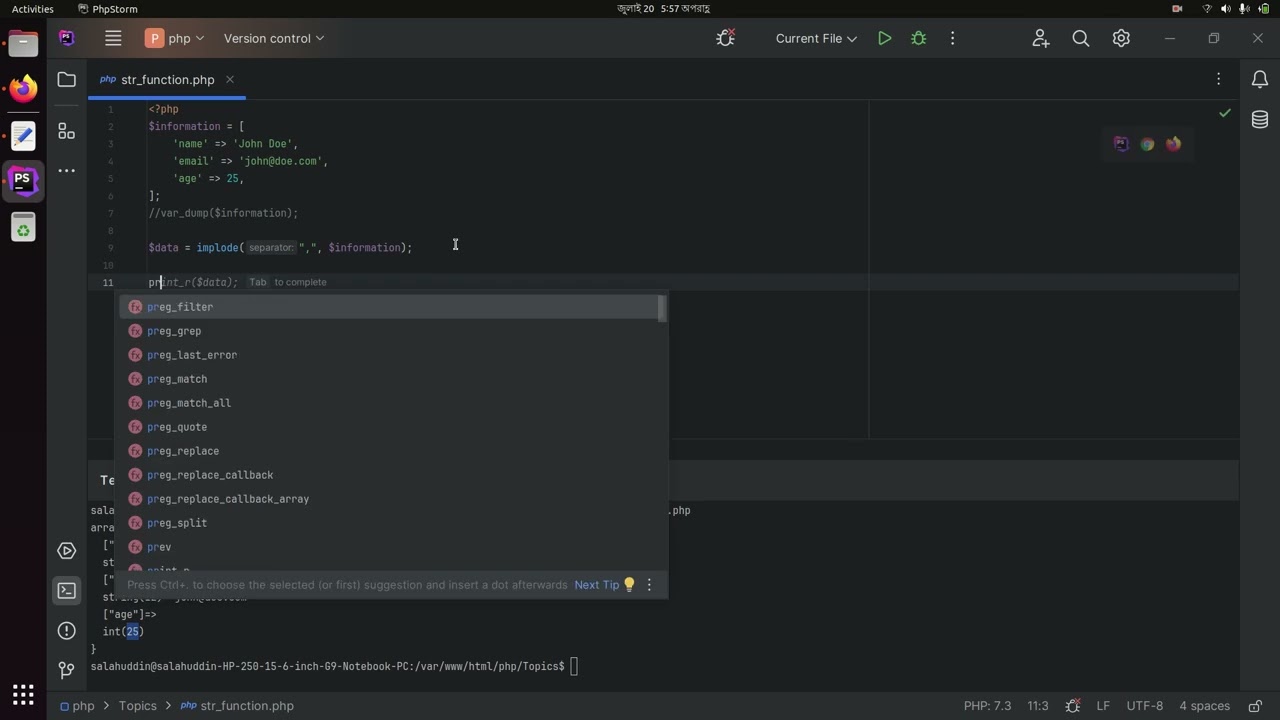Click the listen for debug connections icon
Viewport: 1280px width, 720px height.
coord(726,38)
